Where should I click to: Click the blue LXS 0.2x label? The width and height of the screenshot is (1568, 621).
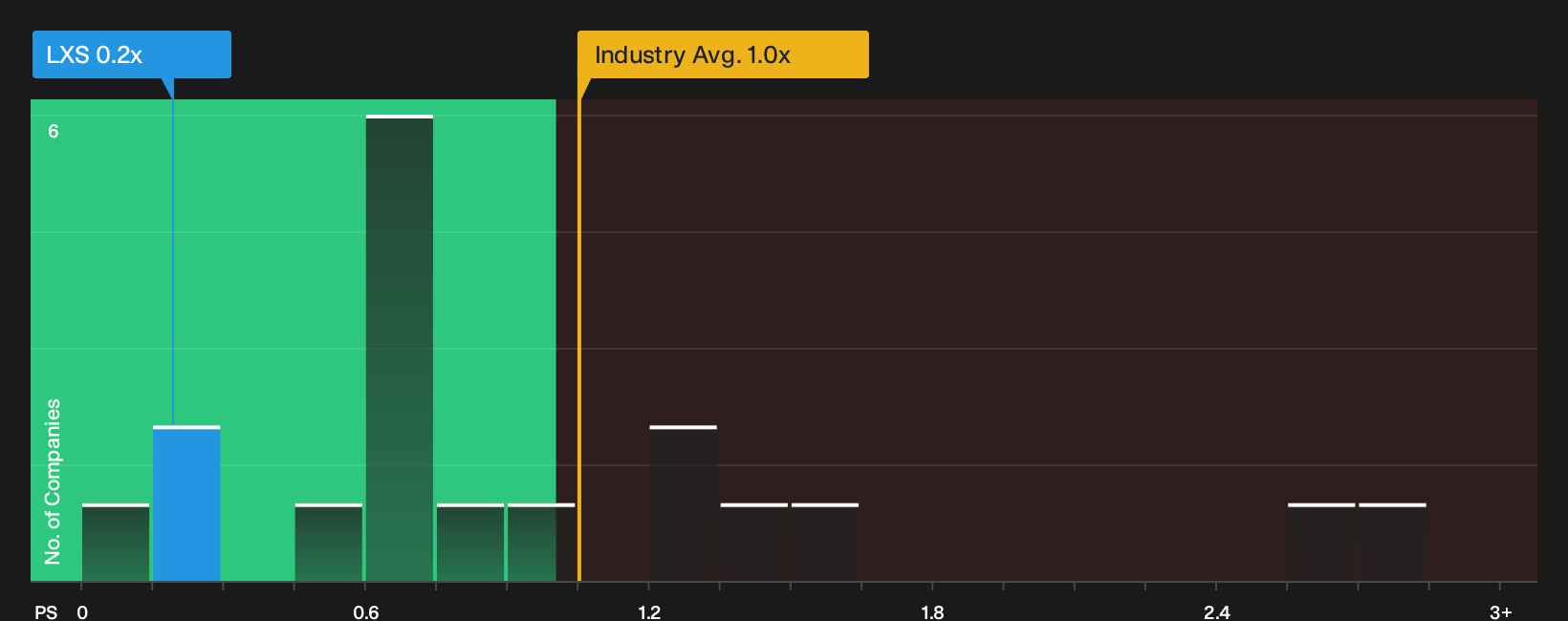[x=132, y=54]
